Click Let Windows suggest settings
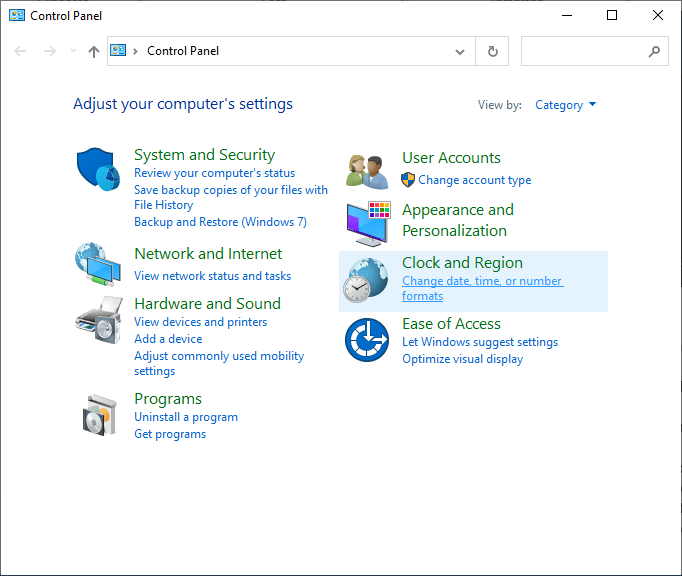 point(480,342)
